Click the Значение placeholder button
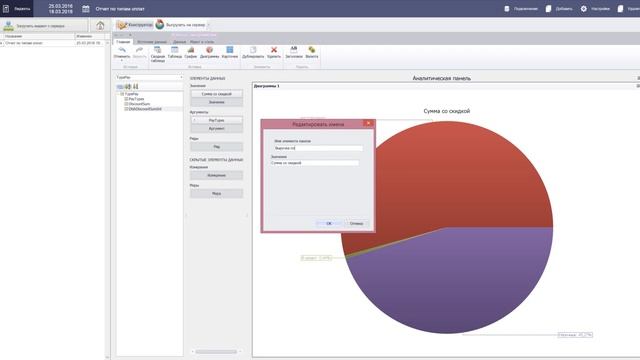 click(x=216, y=102)
